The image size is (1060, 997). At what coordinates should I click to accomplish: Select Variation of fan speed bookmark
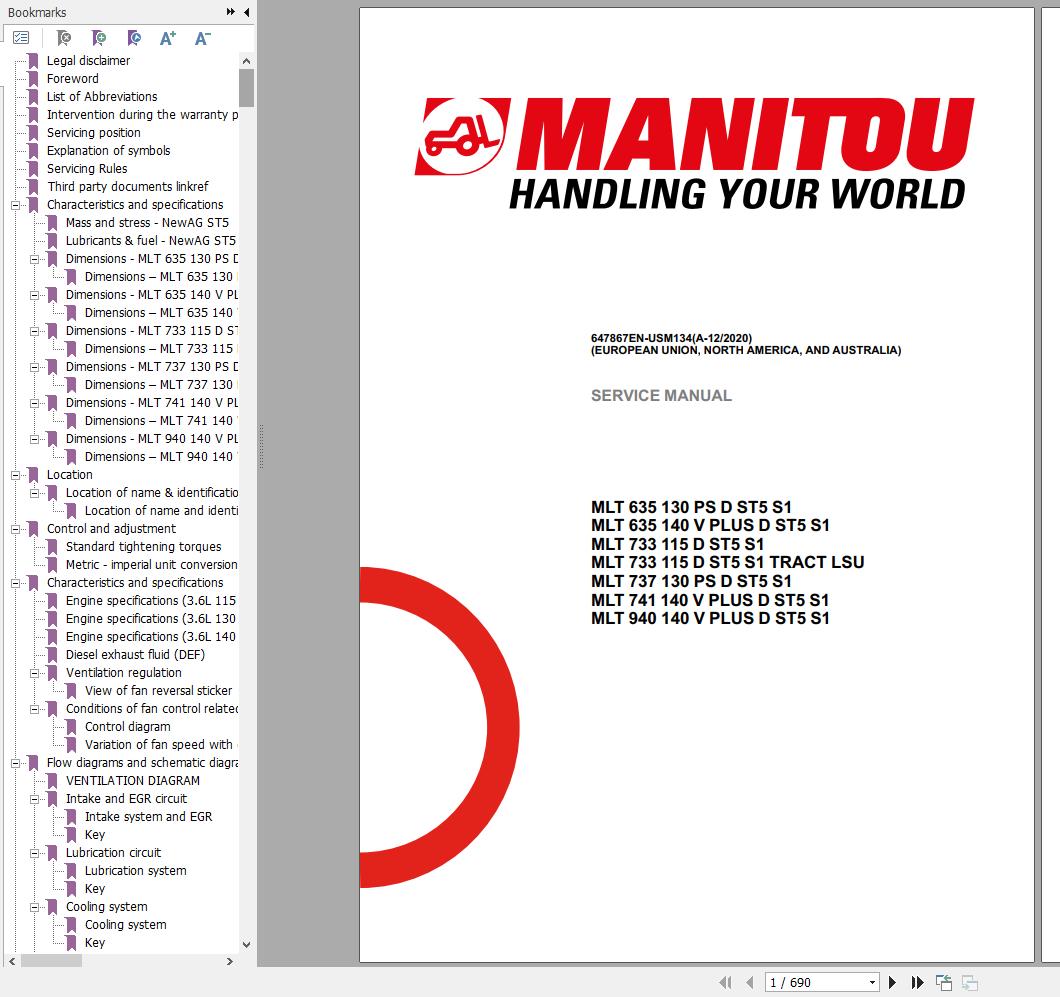tap(161, 745)
